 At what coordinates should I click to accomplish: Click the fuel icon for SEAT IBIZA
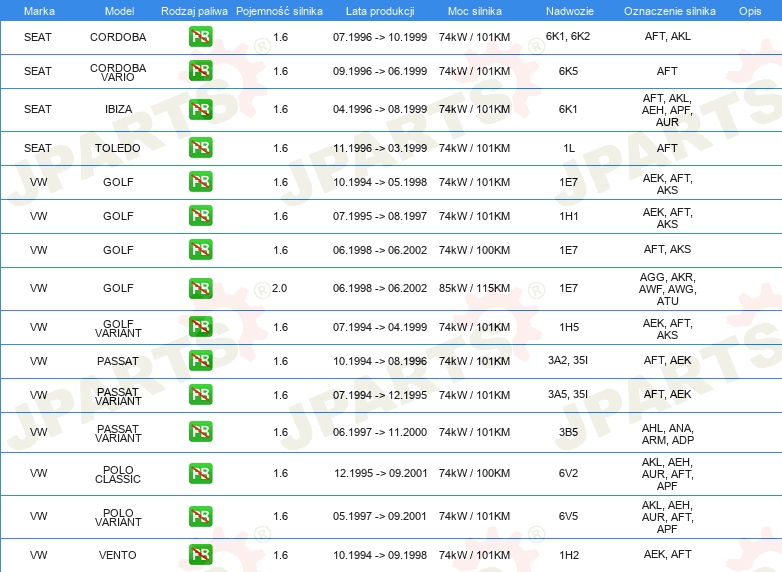[200, 109]
